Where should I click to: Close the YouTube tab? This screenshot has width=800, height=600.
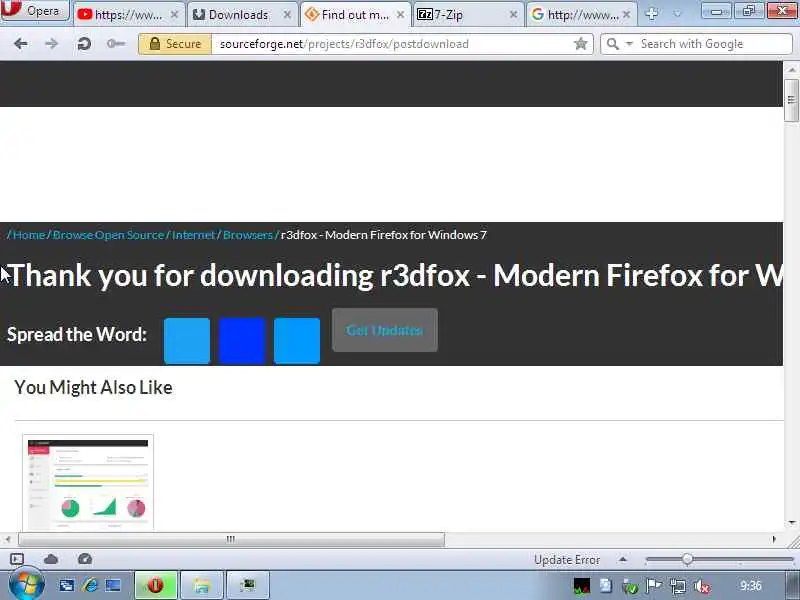(174, 15)
